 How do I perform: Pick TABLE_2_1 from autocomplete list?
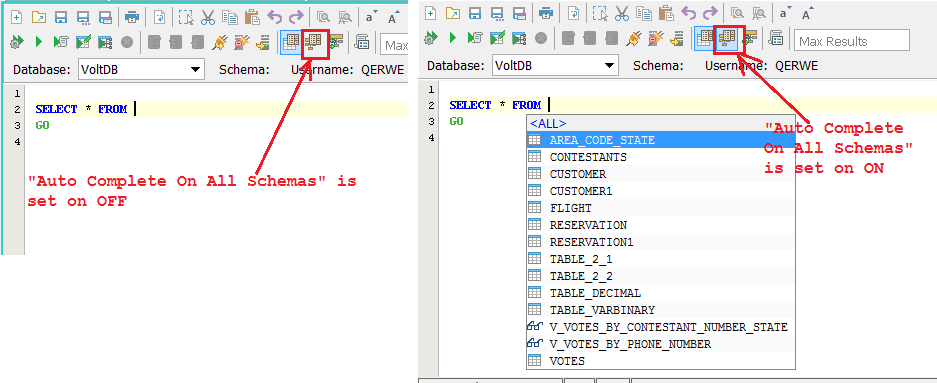click(x=660, y=259)
